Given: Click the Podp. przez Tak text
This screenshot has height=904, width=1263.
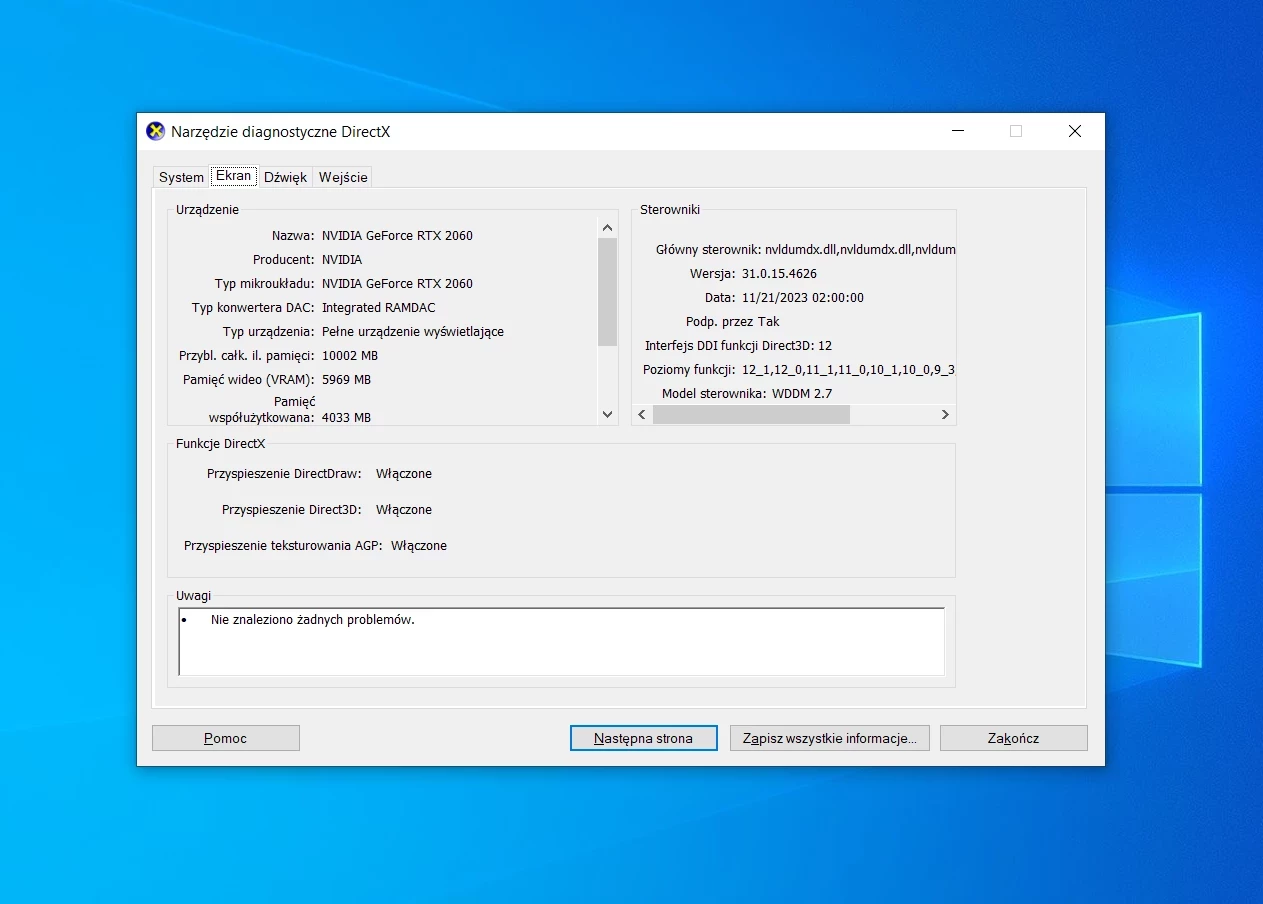Looking at the screenshot, I should [x=732, y=322].
